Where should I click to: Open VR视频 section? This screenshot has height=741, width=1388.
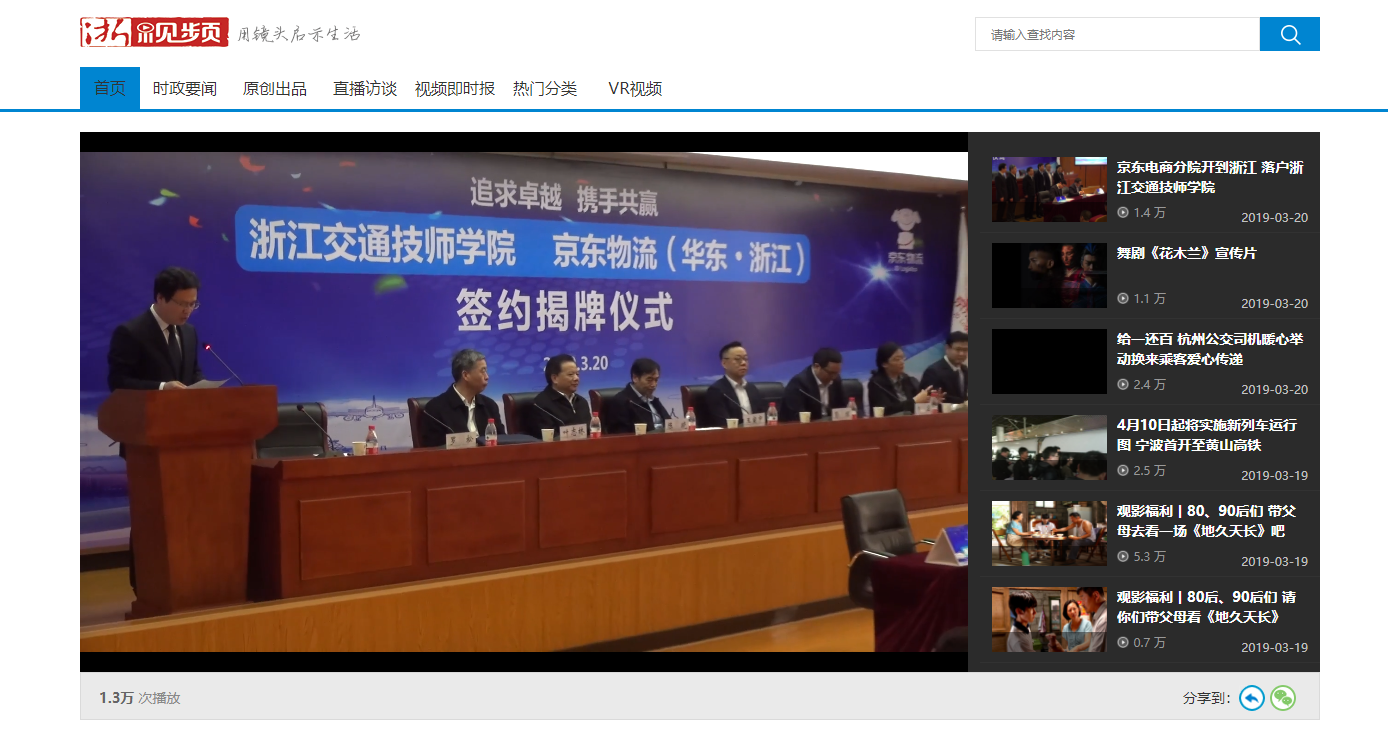(x=635, y=88)
